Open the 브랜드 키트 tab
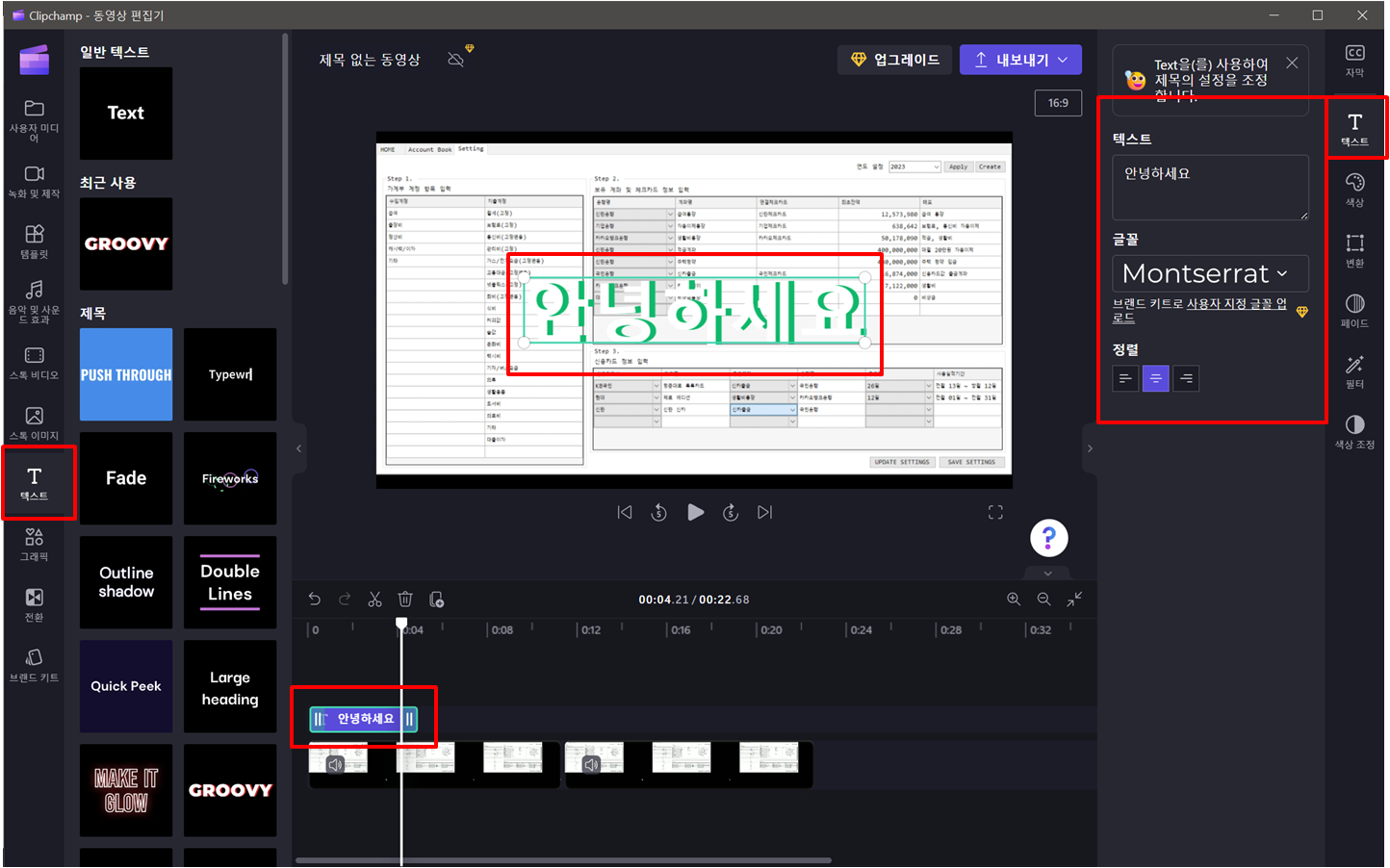The width and height of the screenshot is (1390, 868). click(x=34, y=665)
